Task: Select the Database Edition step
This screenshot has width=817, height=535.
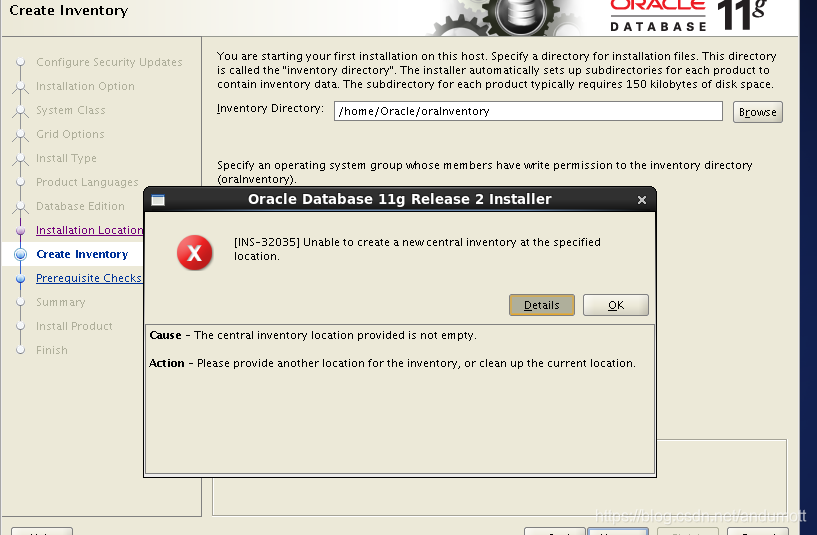Action: (80, 206)
